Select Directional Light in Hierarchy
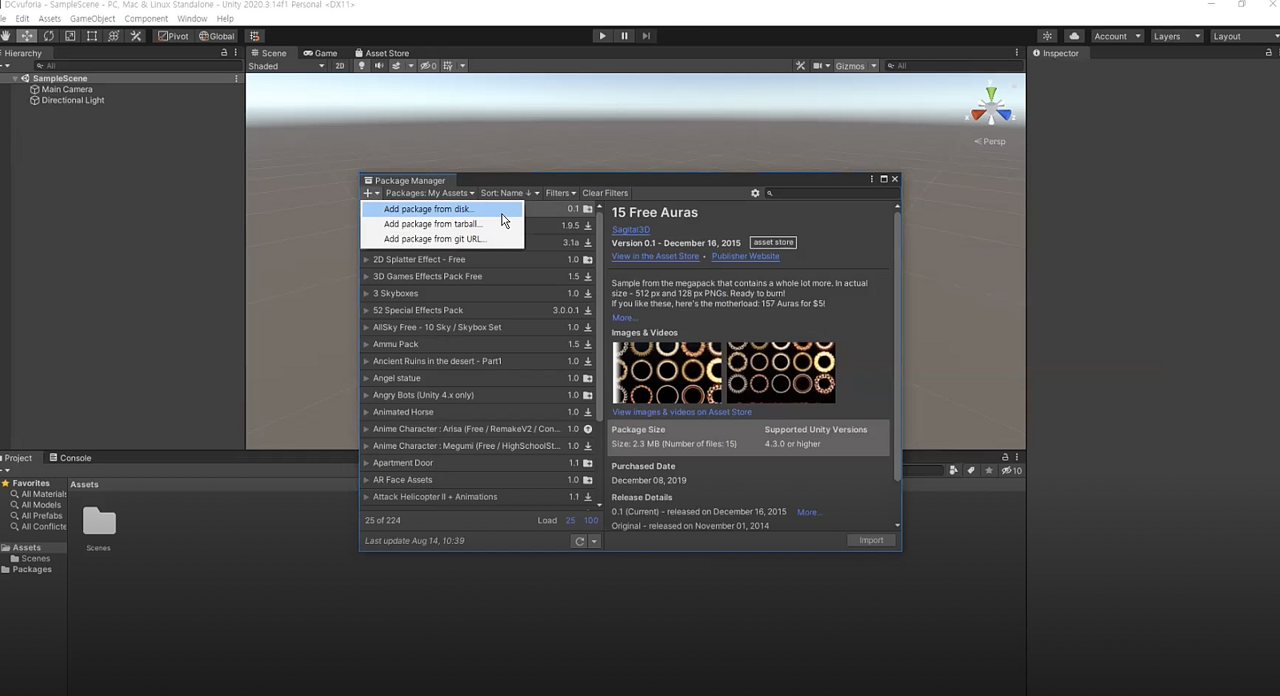 (72, 100)
